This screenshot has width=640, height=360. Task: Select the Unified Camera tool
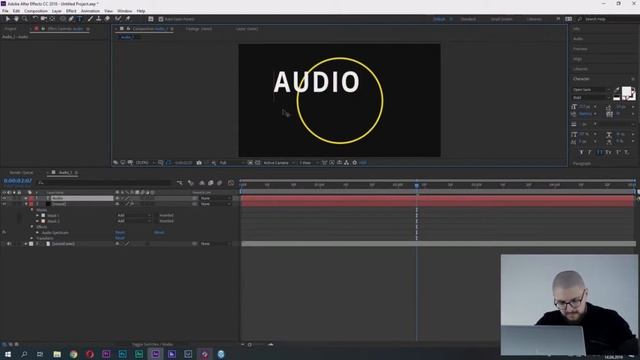coord(44,19)
